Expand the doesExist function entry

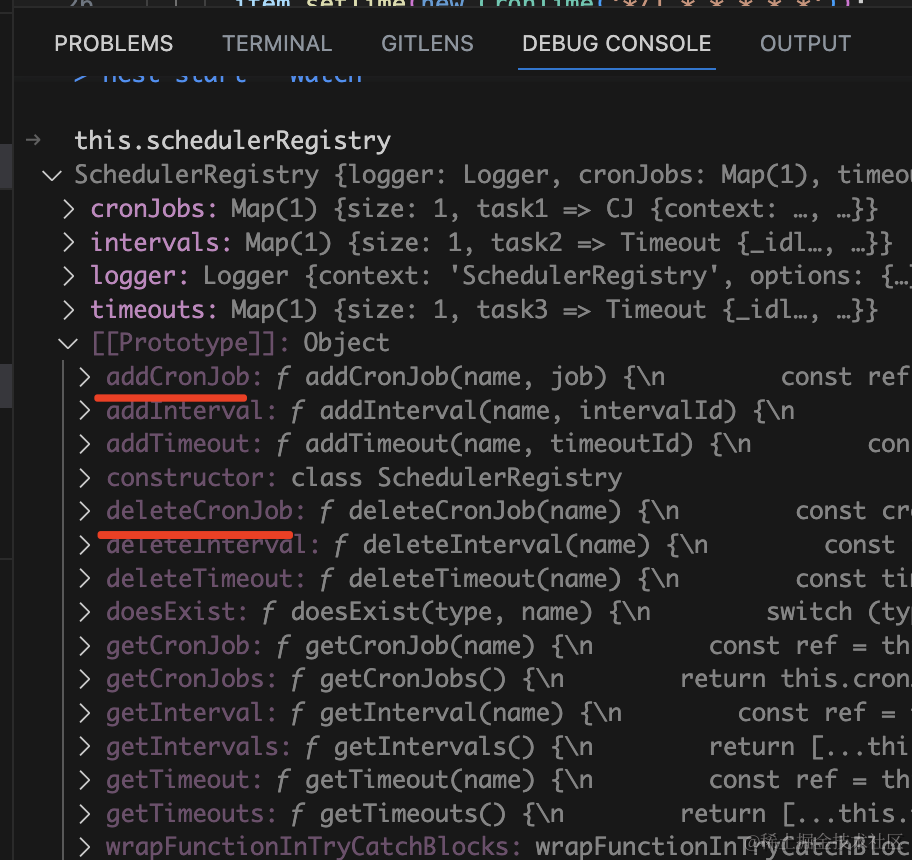click(x=86, y=612)
